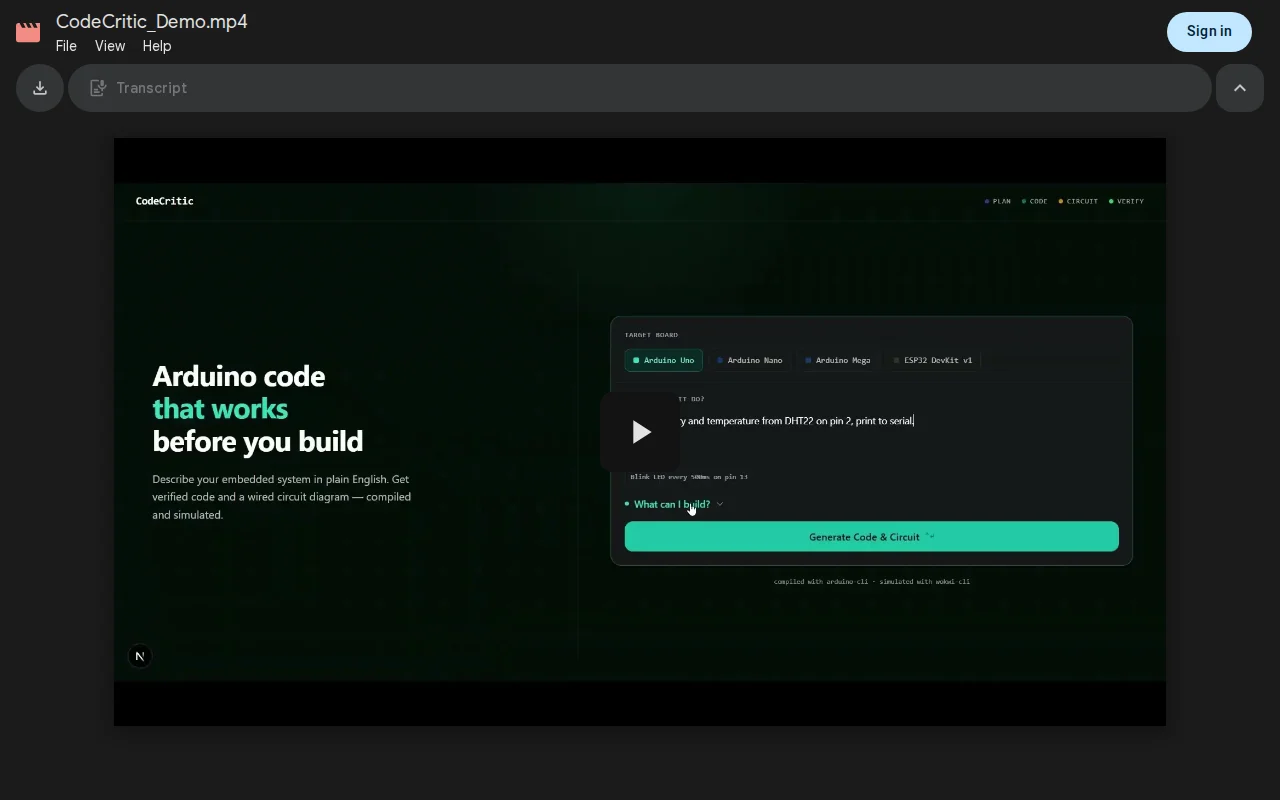Screen dimensions: 1280x800
Task: Click the round N badge icon
Action: pyautogui.click(x=140, y=656)
